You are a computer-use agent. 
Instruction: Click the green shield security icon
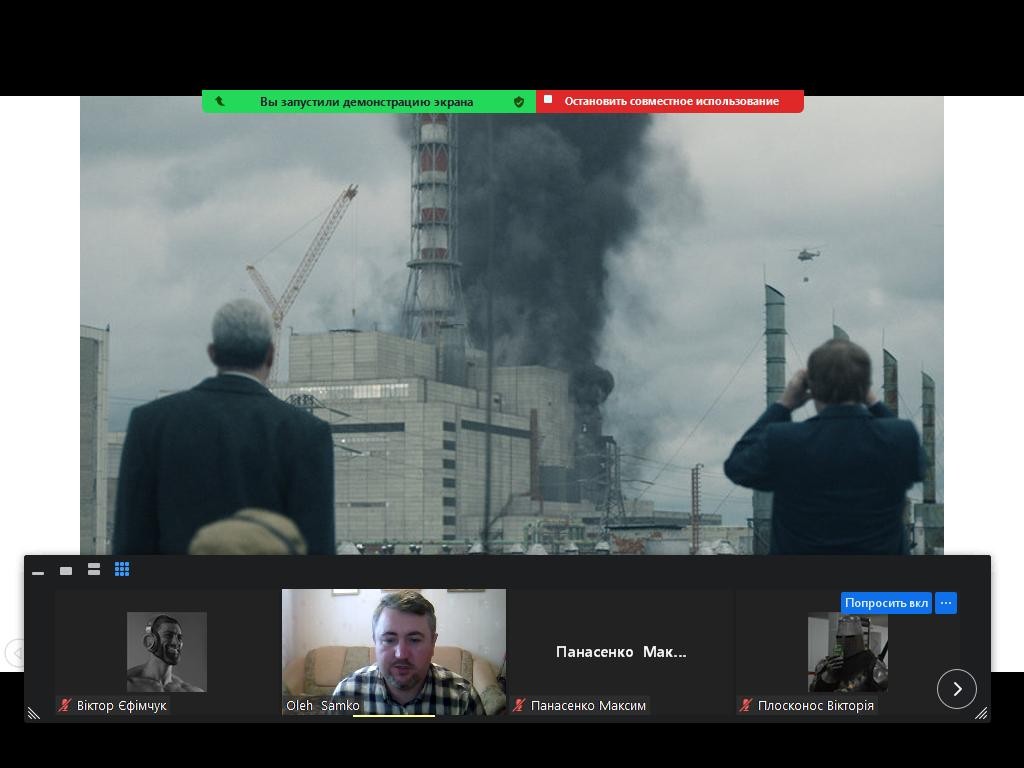(x=519, y=102)
